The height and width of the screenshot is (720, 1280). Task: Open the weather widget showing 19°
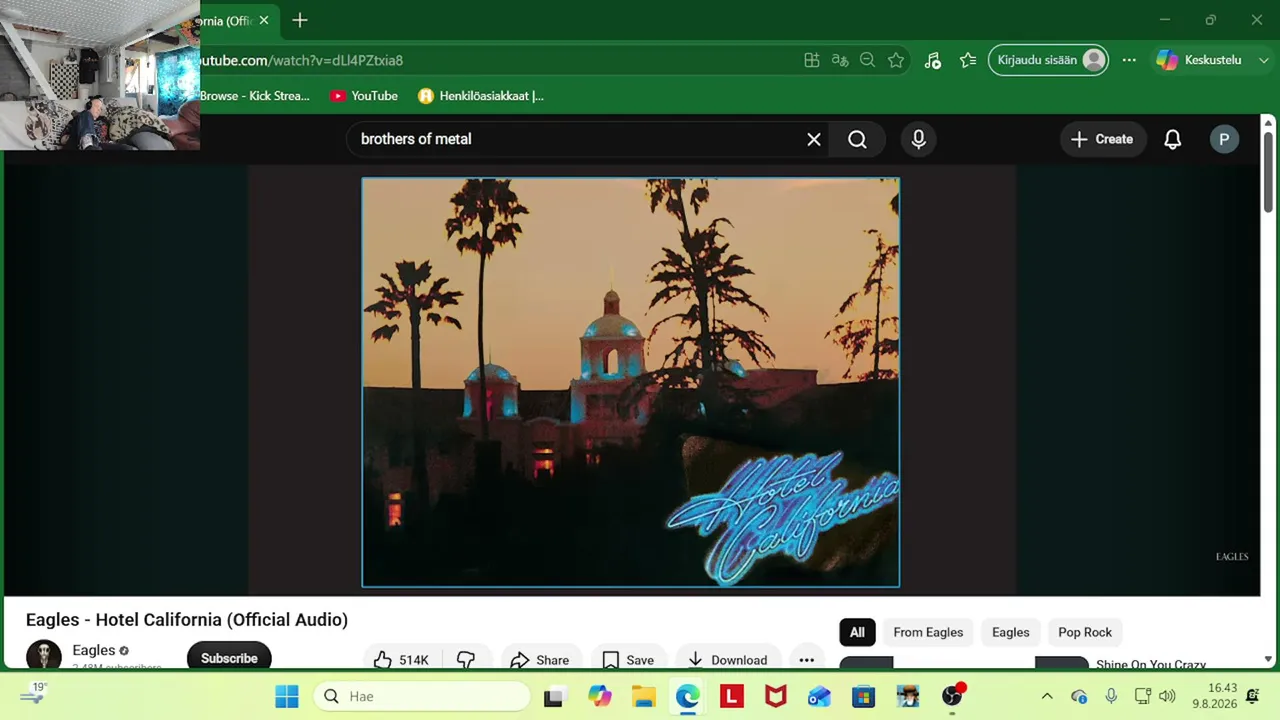(x=33, y=694)
